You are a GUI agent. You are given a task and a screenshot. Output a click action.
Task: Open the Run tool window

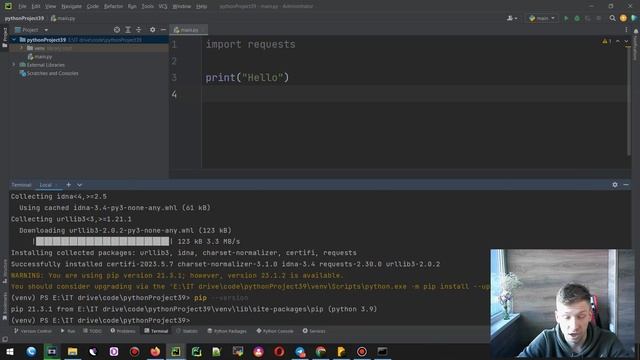click(68, 331)
